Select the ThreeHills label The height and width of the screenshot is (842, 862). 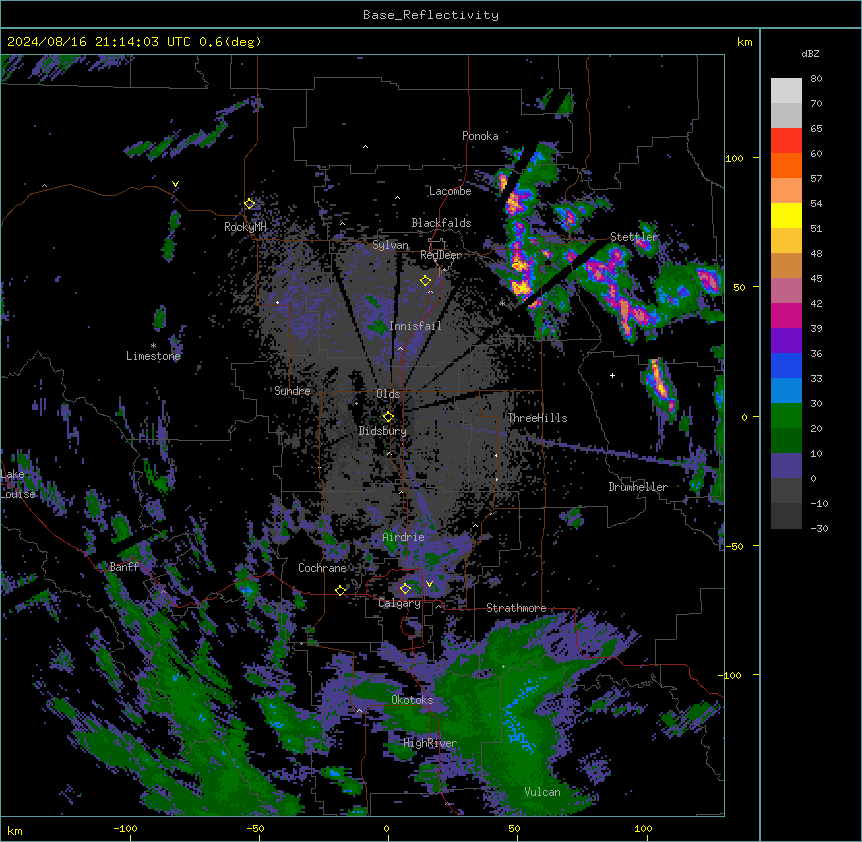pyautogui.click(x=537, y=418)
